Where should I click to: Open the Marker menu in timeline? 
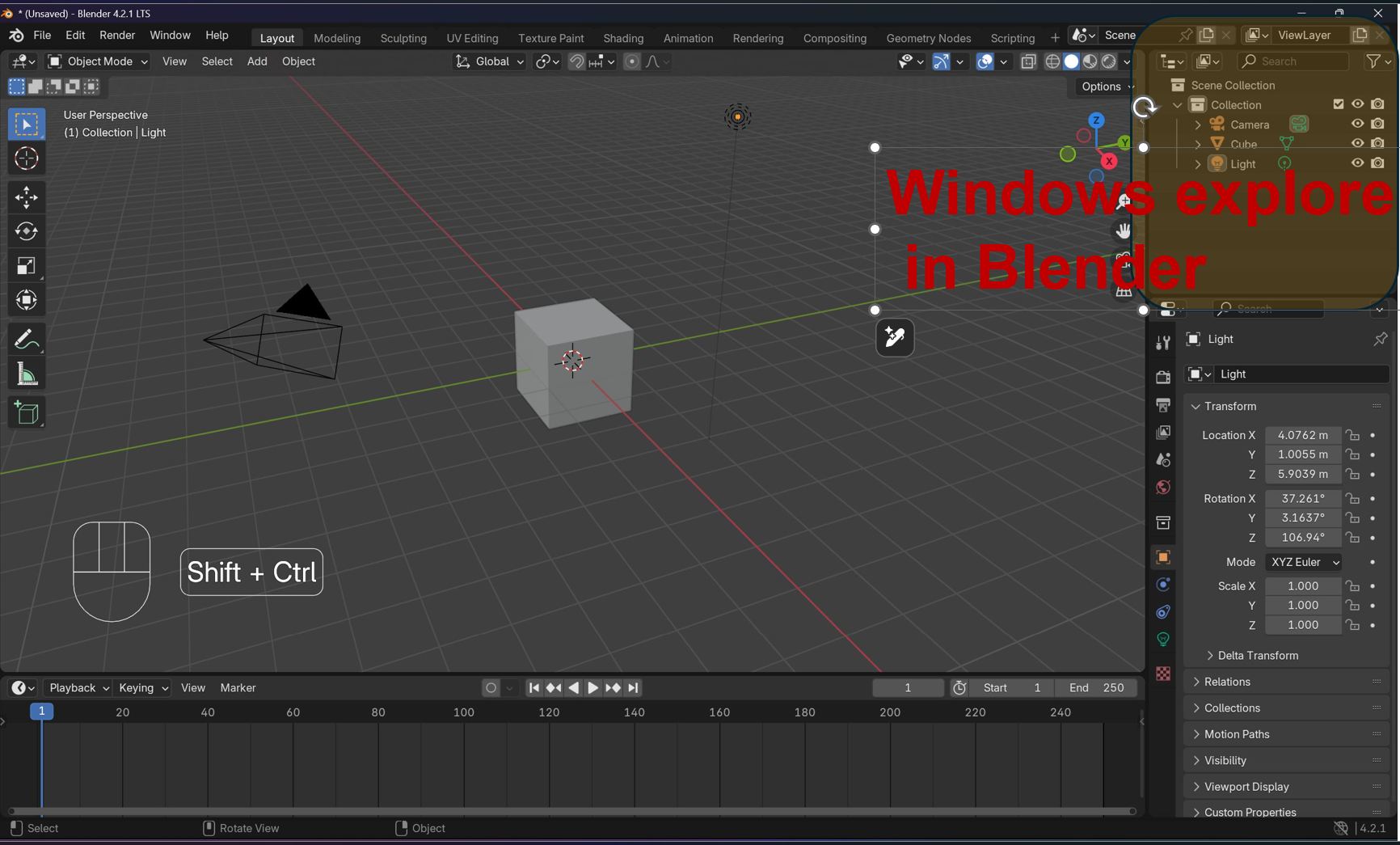pyautogui.click(x=238, y=687)
